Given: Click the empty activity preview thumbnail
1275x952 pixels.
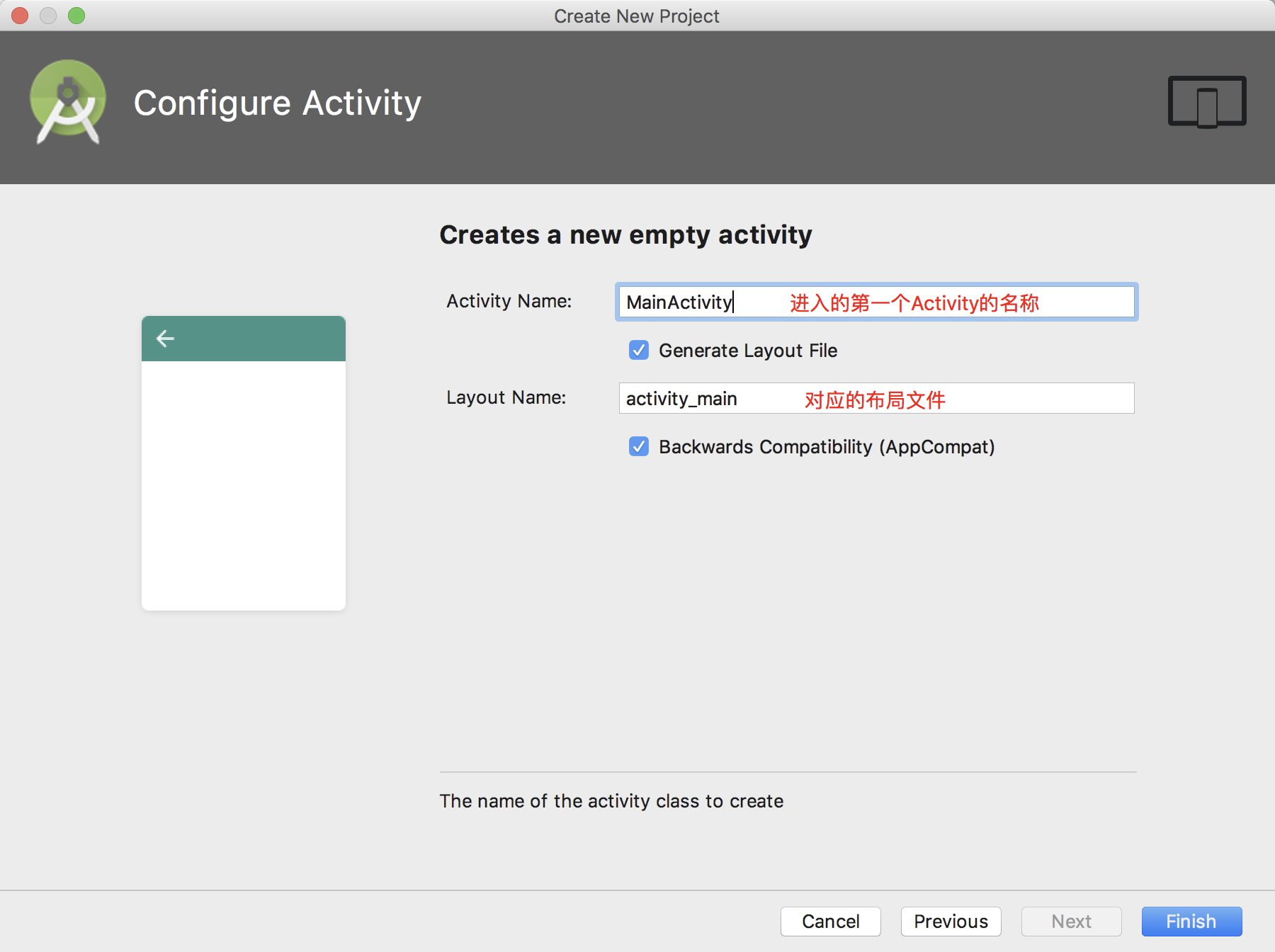Looking at the screenshot, I should [244, 463].
